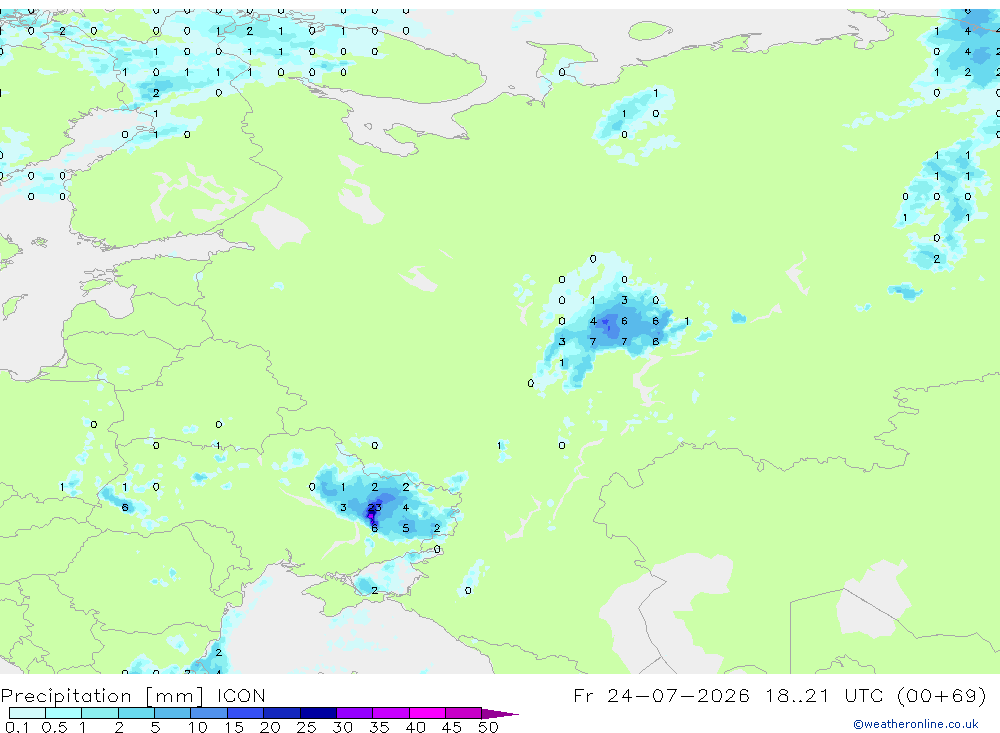Click the 0.5–1 mm legend color swatch
This screenshot has height=733, width=1000.
pyautogui.click(x=64, y=713)
